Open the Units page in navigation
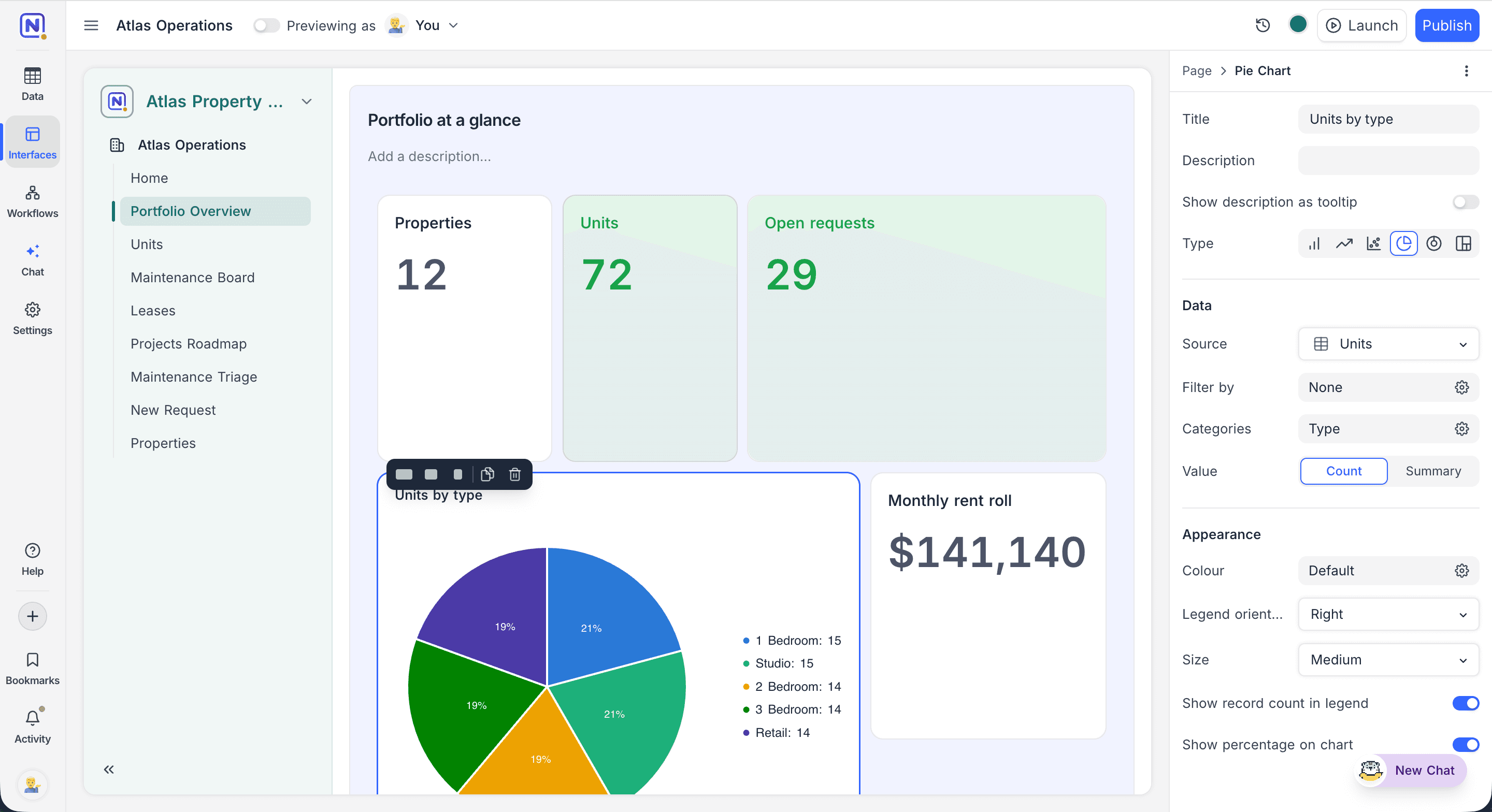Screen dimensions: 1492x812 tap(147, 244)
